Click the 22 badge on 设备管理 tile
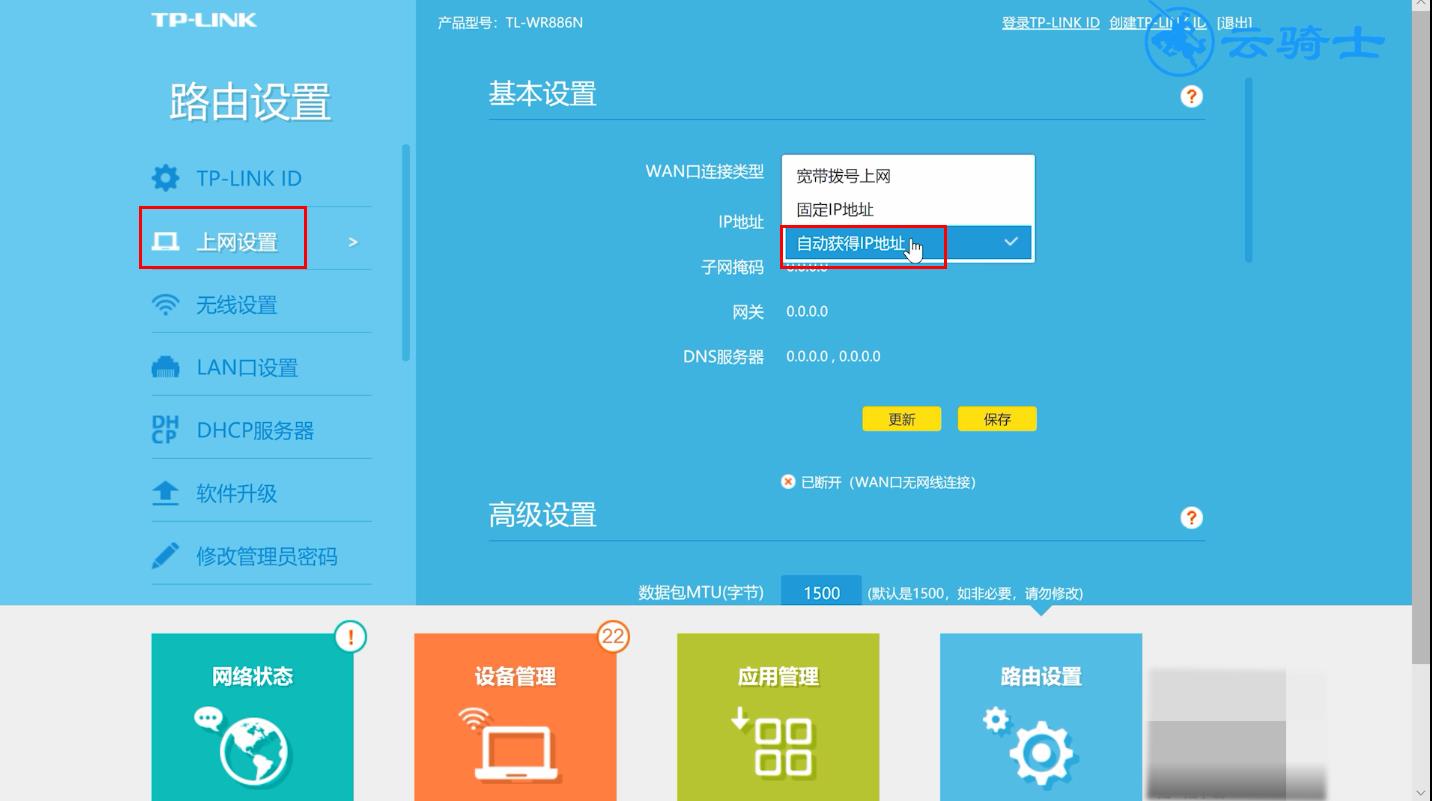Image resolution: width=1432 pixels, height=801 pixels. pos(613,637)
